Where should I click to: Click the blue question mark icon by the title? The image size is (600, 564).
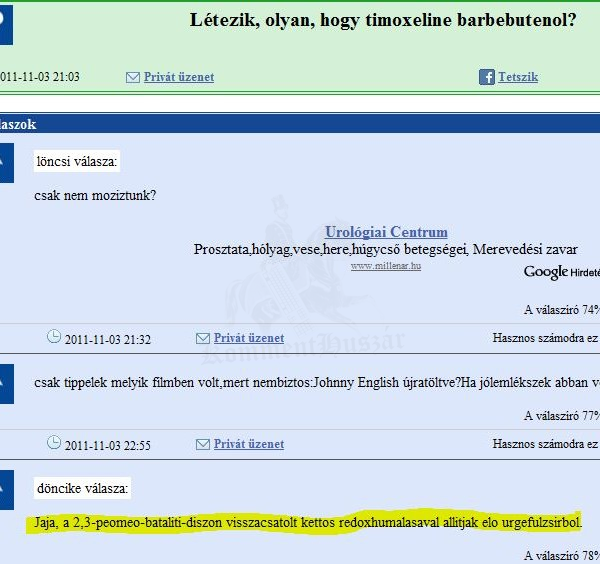click(x=6, y=25)
